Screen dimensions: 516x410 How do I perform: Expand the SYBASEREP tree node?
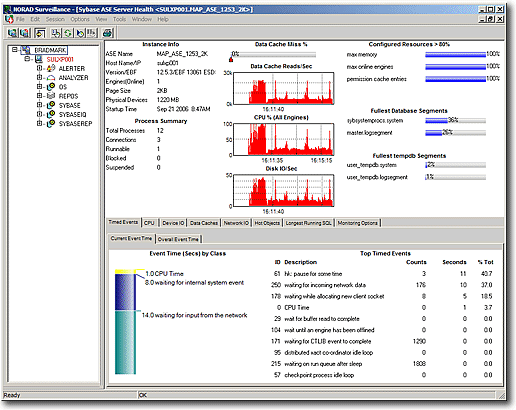pyautogui.click(x=39, y=123)
